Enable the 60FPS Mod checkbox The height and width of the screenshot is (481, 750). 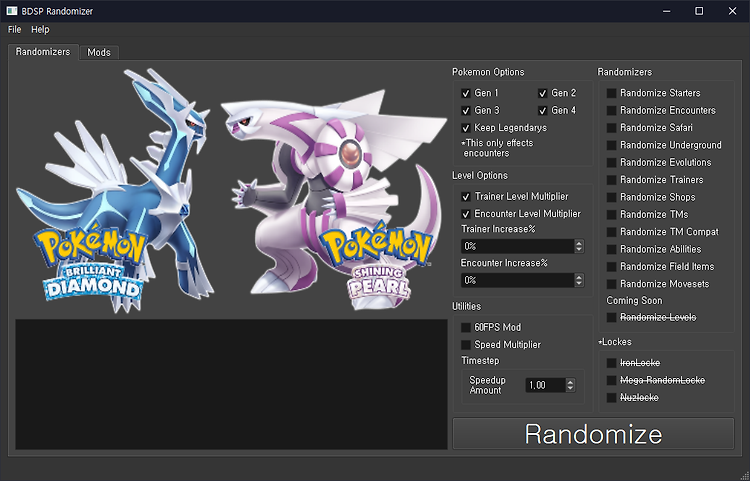click(466, 328)
